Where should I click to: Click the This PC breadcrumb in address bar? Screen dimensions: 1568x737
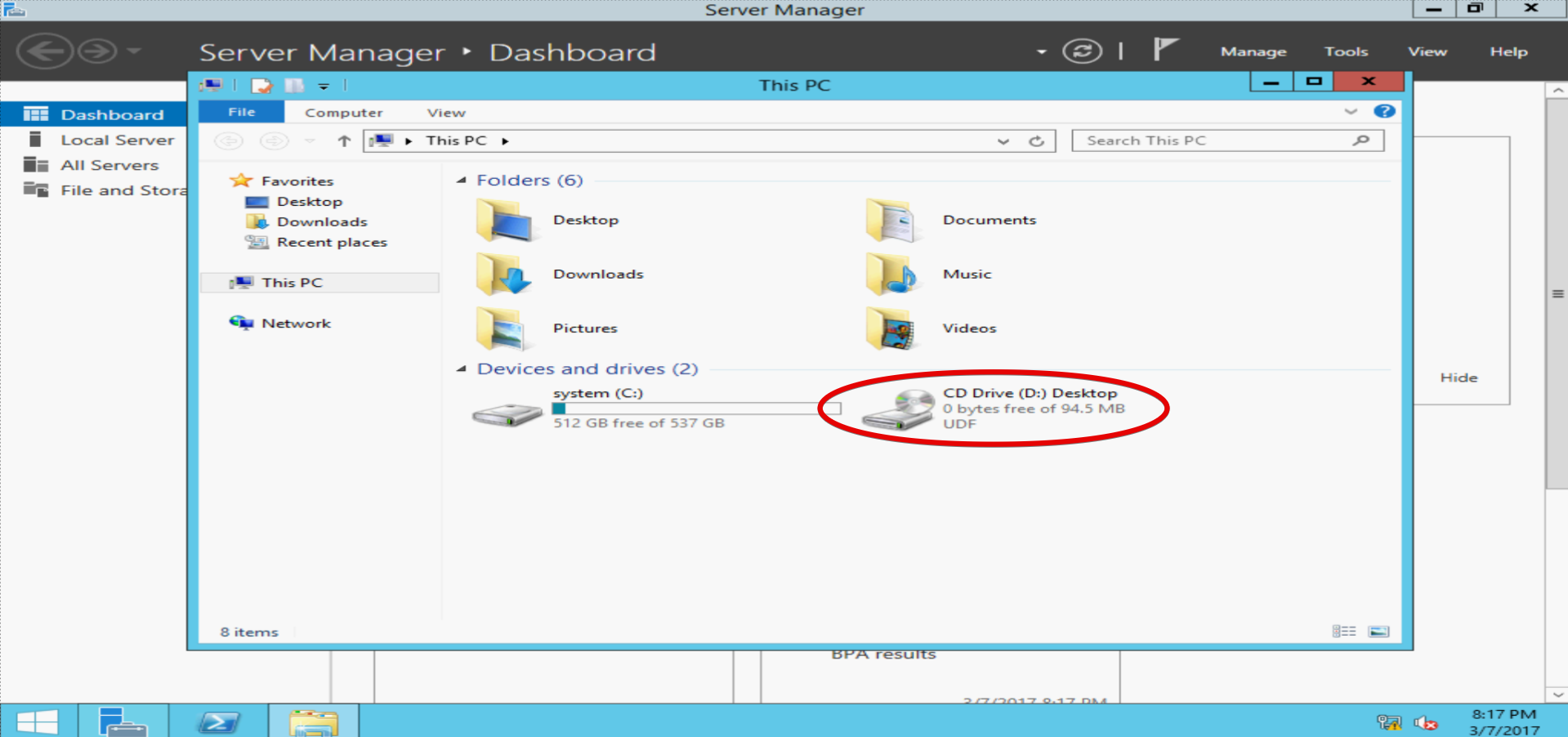click(x=456, y=141)
